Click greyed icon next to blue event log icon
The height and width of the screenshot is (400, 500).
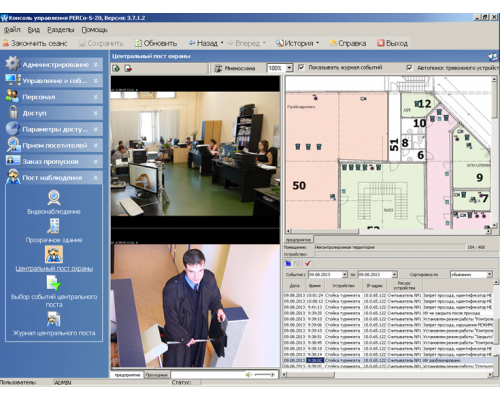click(x=298, y=263)
